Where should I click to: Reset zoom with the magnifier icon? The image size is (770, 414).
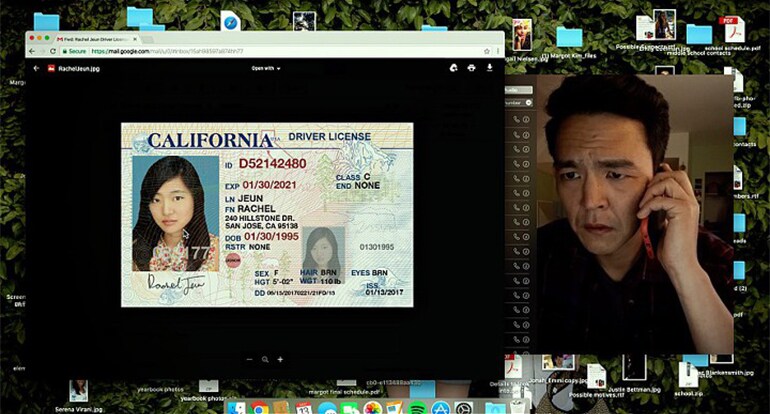point(265,359)
